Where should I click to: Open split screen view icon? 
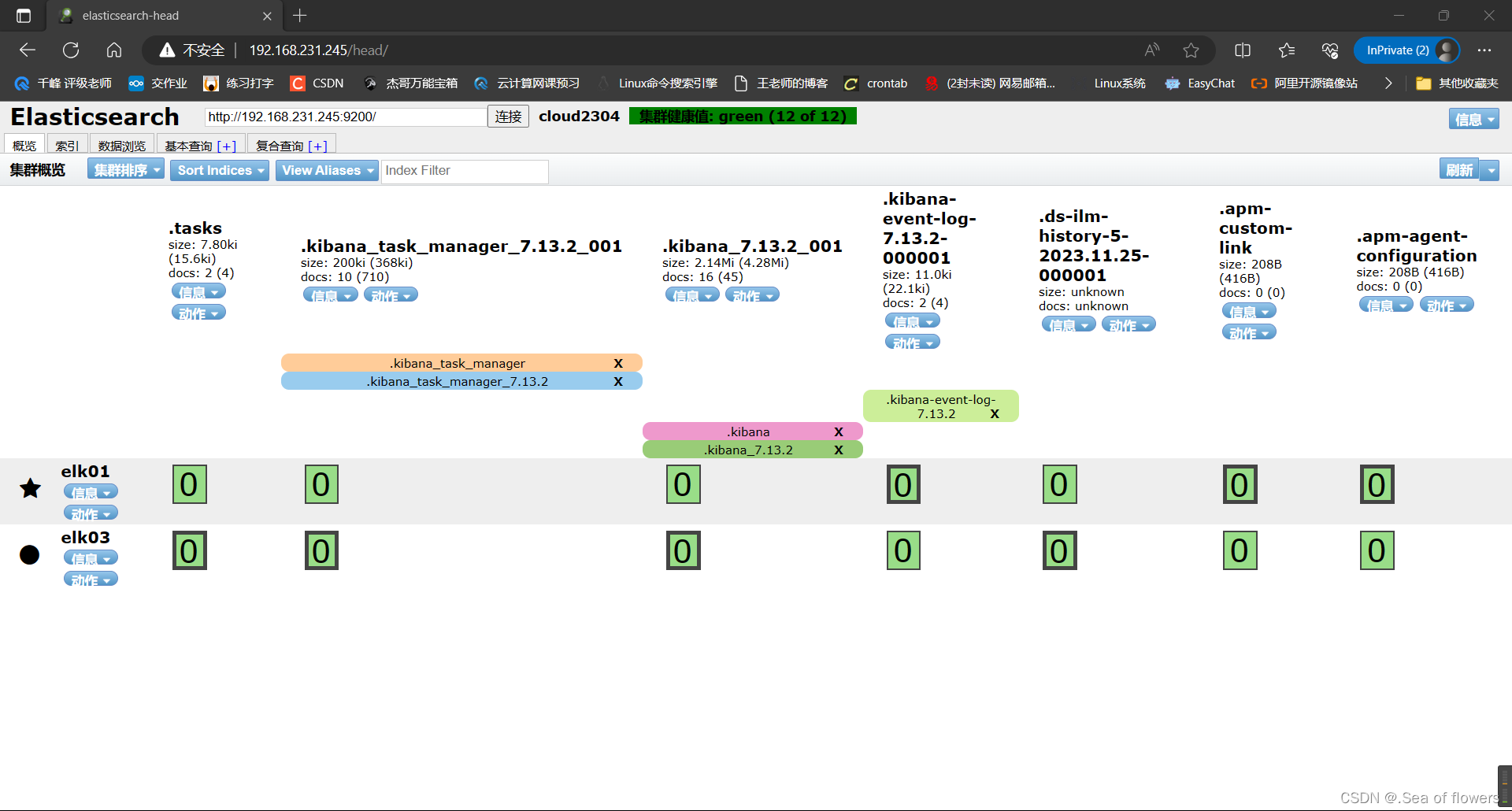click(1243, 50)
